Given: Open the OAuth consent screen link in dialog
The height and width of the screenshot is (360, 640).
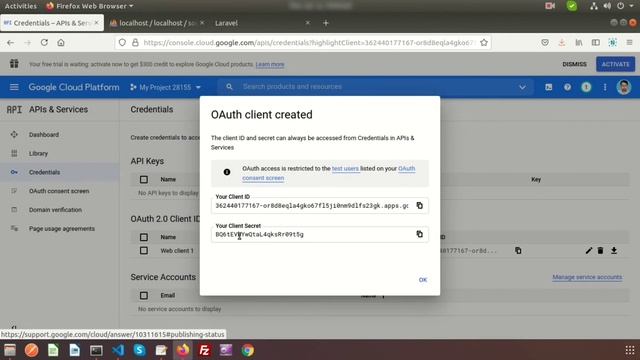Looking at the screenshot, I should [329, 173].
